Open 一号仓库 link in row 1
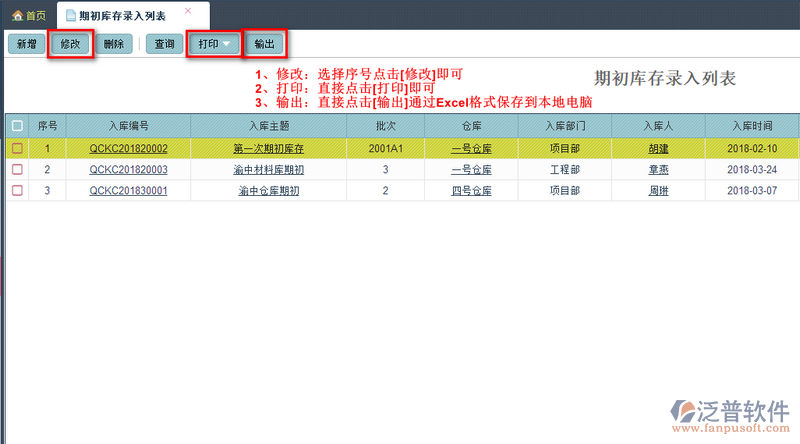800x444 pixels. pyautogui.click(x=471, y=149)
